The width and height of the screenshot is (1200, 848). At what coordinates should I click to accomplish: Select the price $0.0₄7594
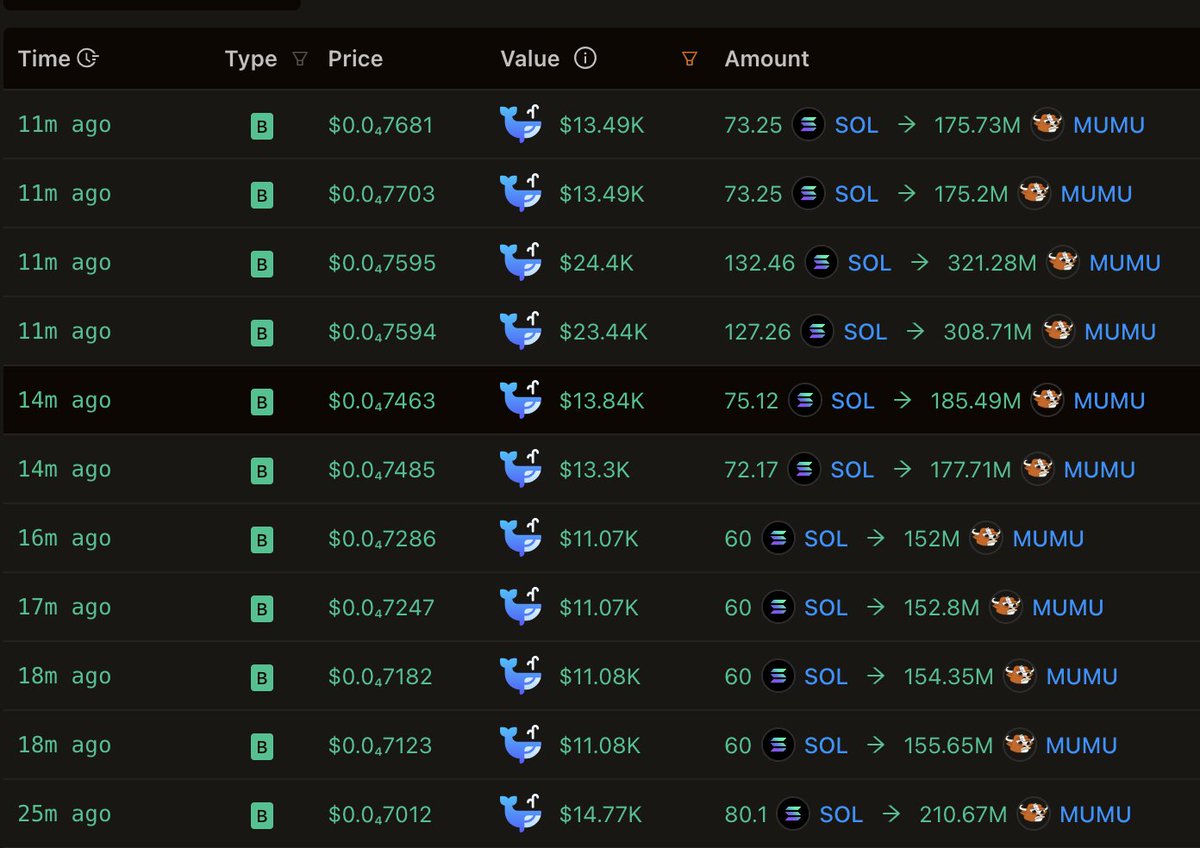tap(382, 332)
